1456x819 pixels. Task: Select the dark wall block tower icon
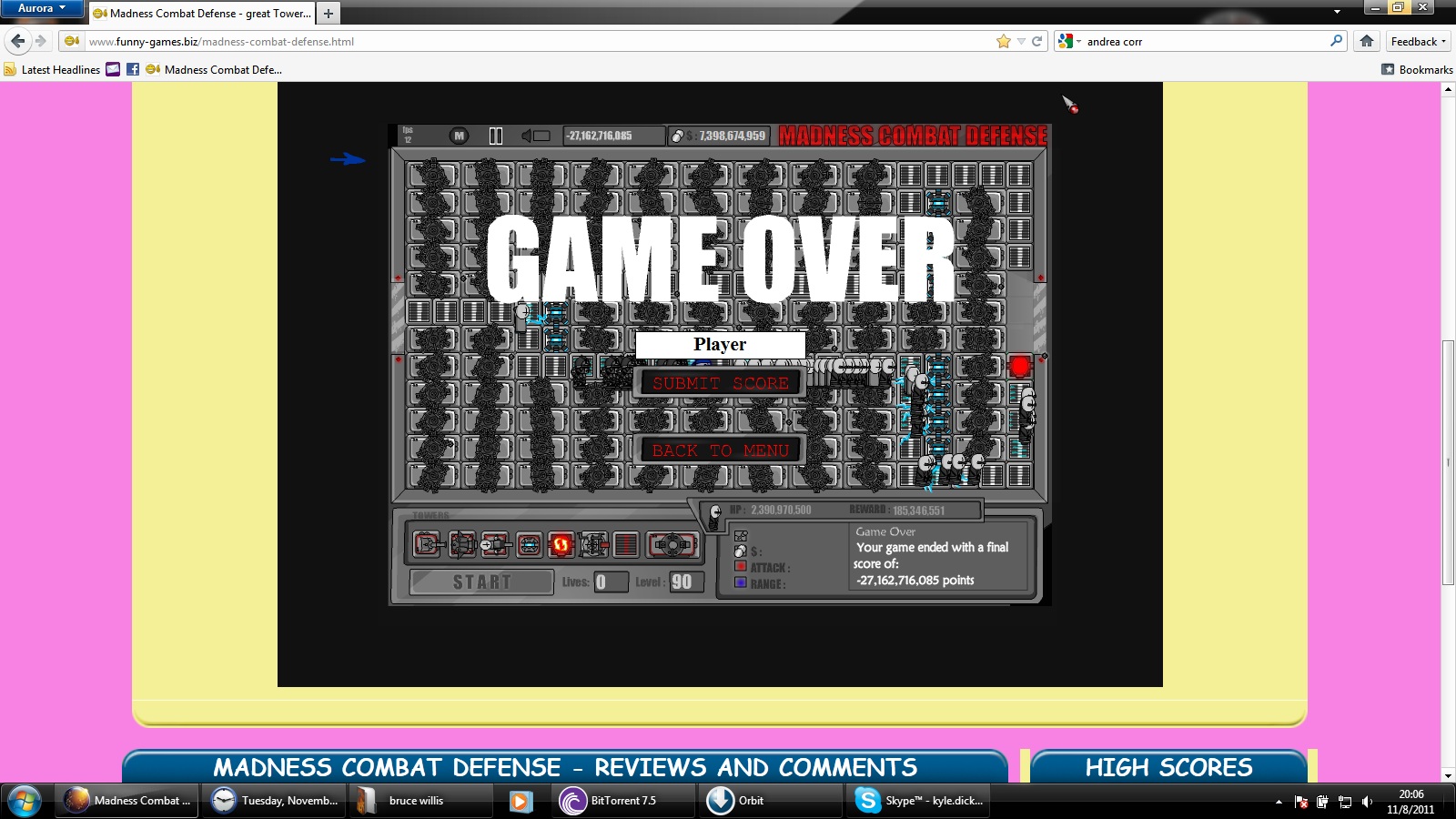tap(626, 545)
